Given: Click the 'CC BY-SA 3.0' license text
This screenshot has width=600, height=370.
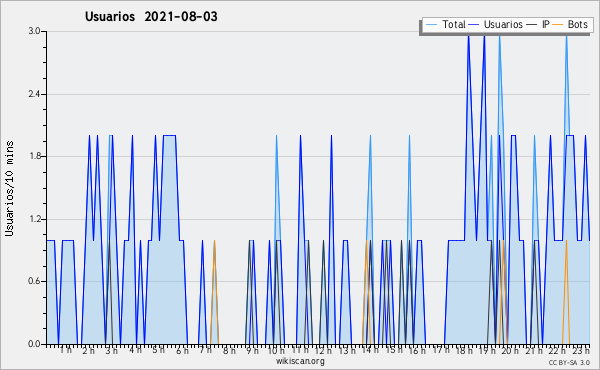Looking at the screenshot, I should (569, 362).
